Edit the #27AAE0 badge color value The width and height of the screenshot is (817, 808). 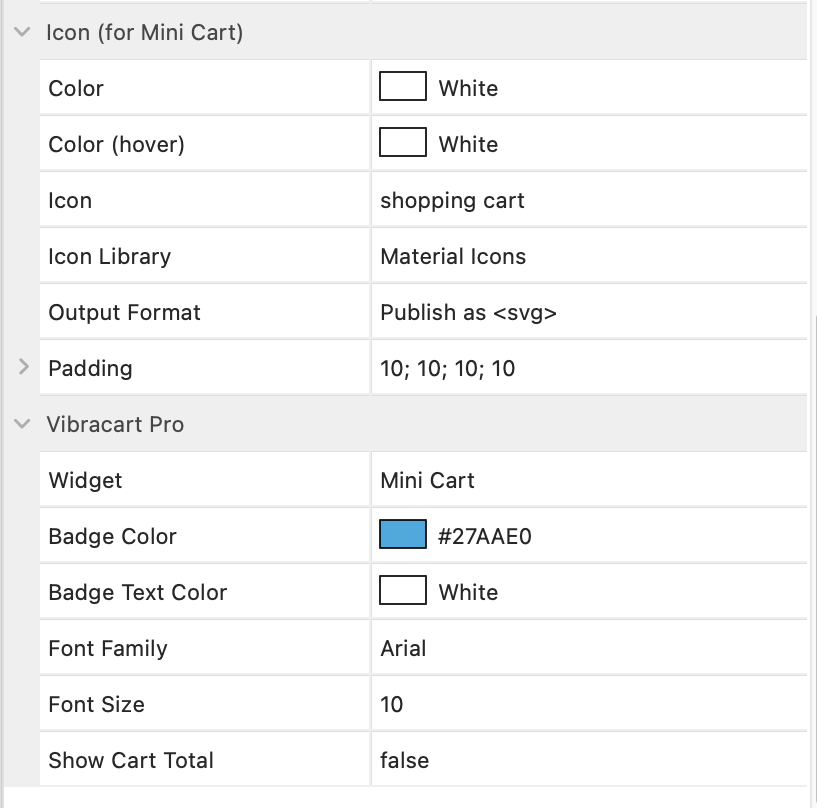(485, 536)
